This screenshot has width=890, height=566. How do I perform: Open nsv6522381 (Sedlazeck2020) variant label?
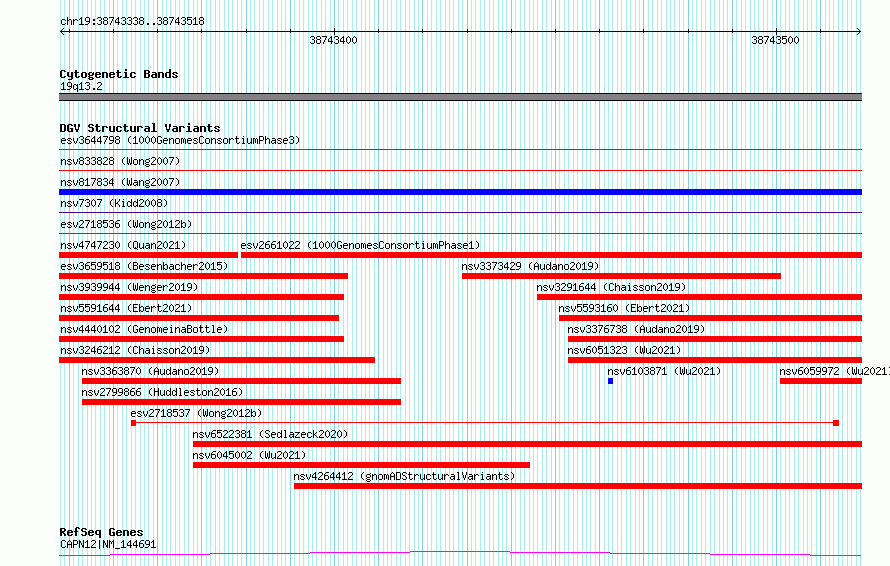[x=270, y=434]
